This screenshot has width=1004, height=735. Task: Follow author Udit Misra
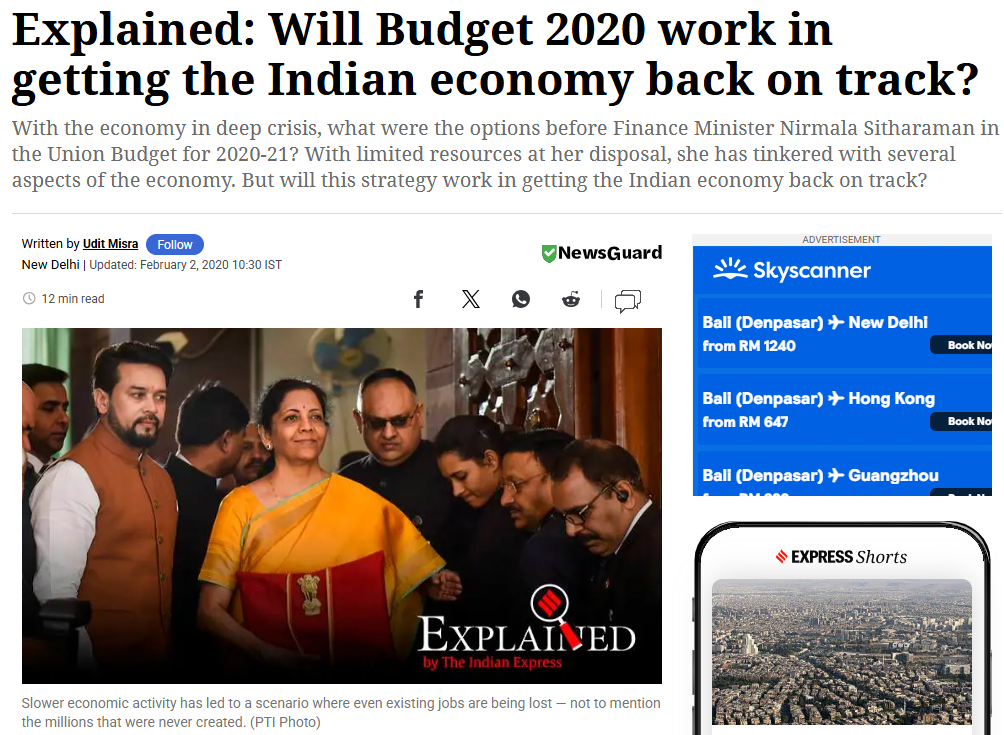coord(175,245)
